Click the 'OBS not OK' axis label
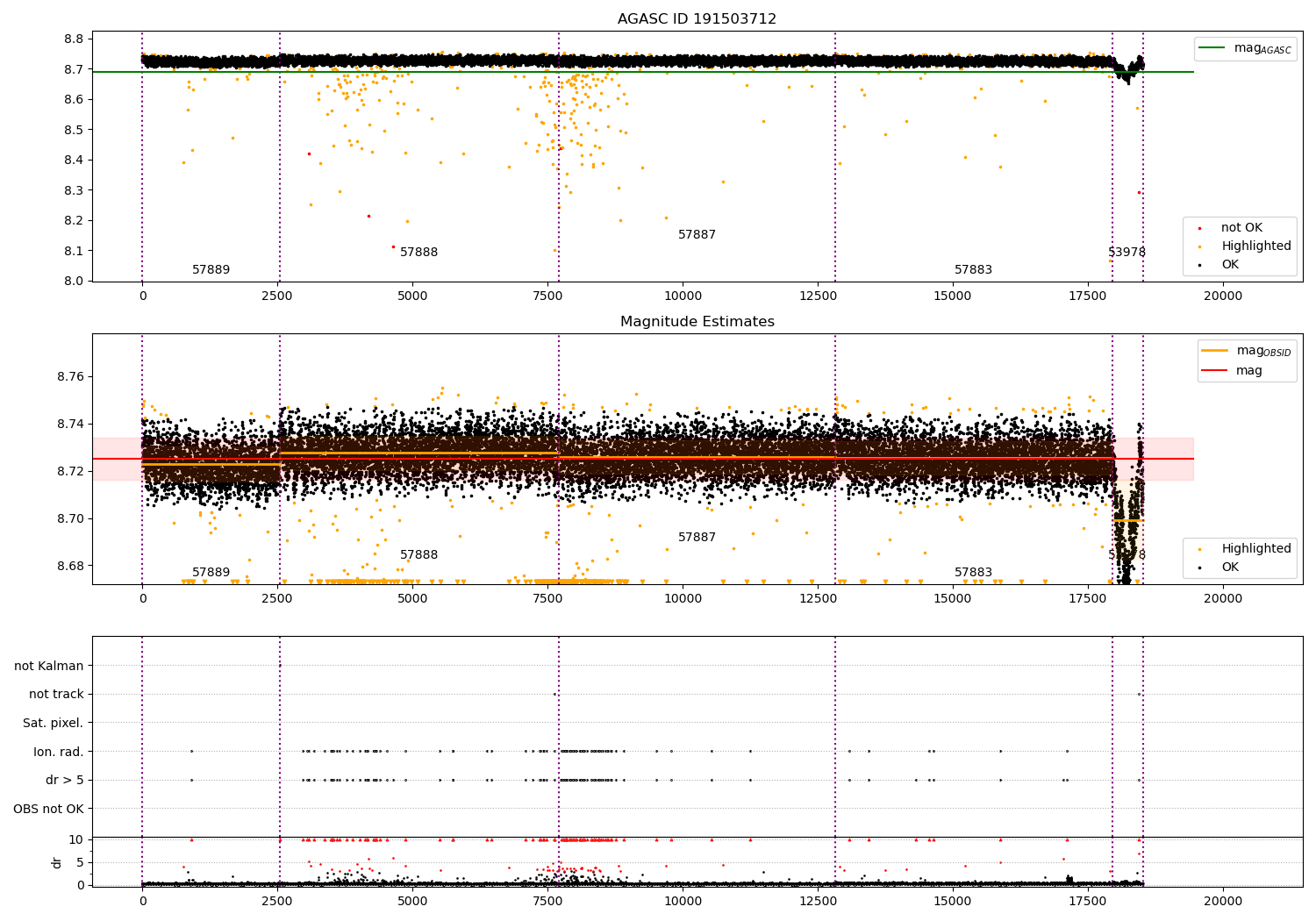The image size is (1316, 921). pyautogui.click(x=49, y=809)
